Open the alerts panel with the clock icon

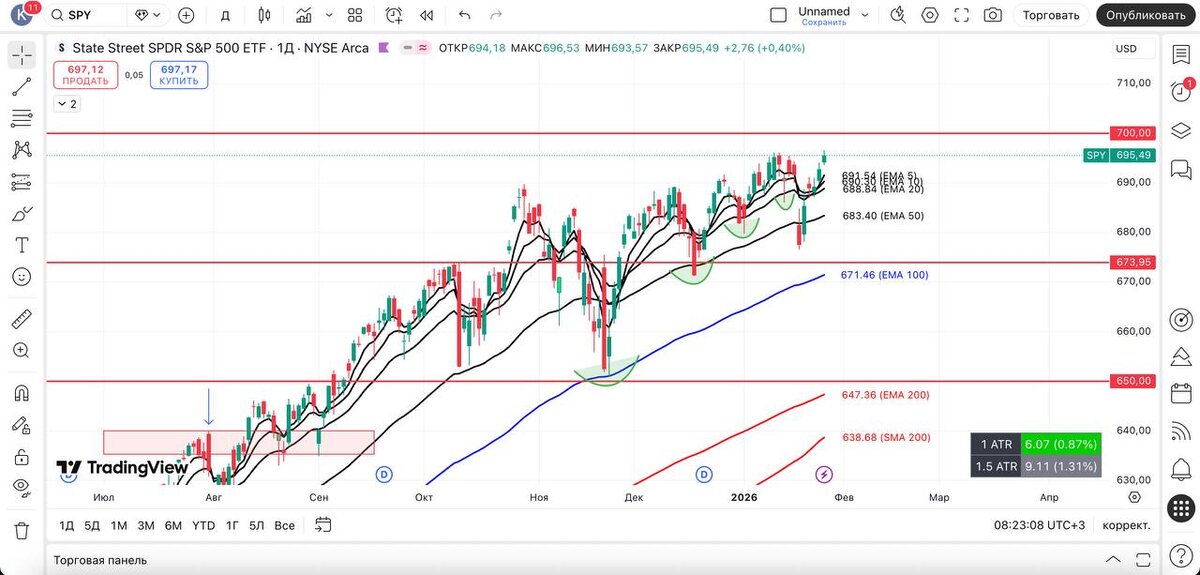coord(1181,90)
